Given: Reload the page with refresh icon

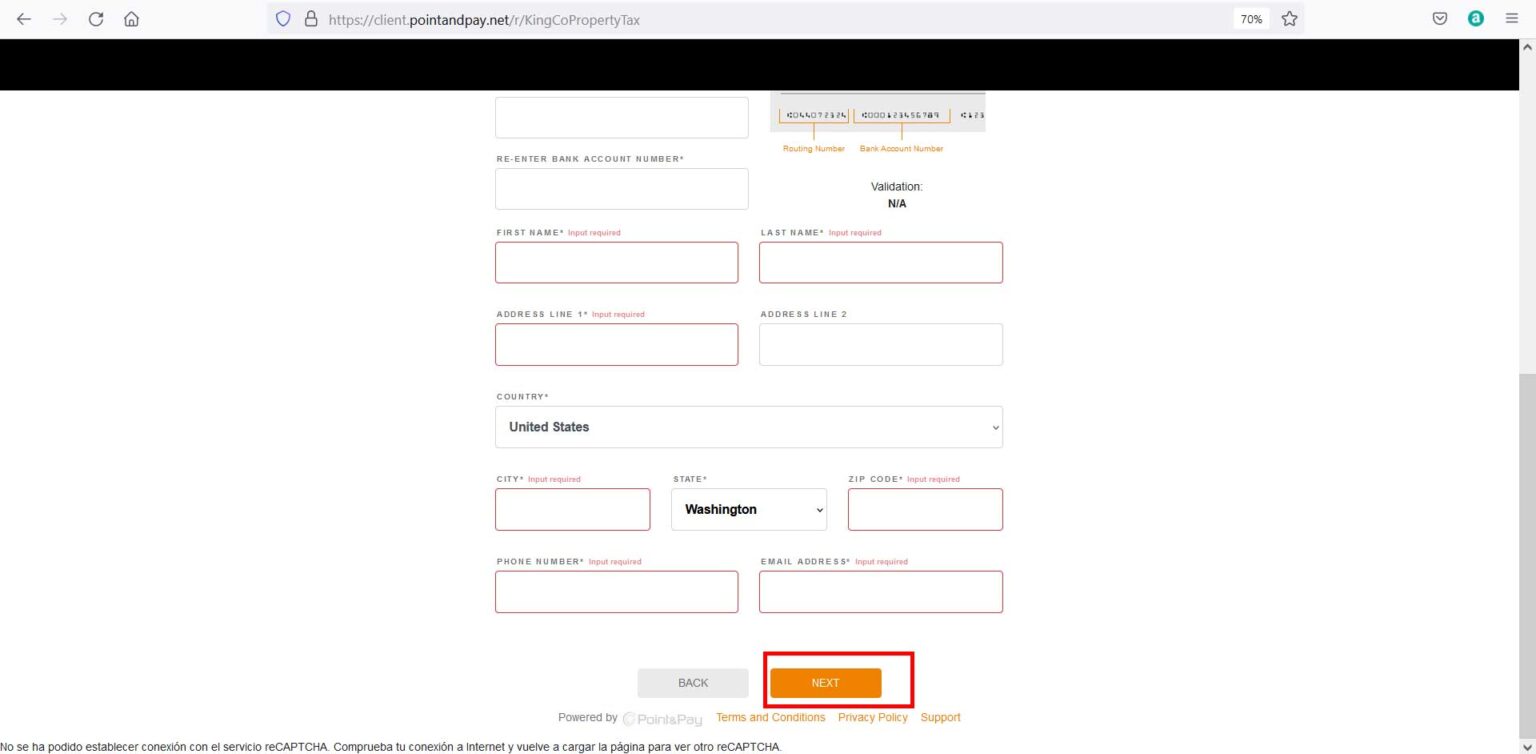Looking at the screenshot, I should (96, 19).
